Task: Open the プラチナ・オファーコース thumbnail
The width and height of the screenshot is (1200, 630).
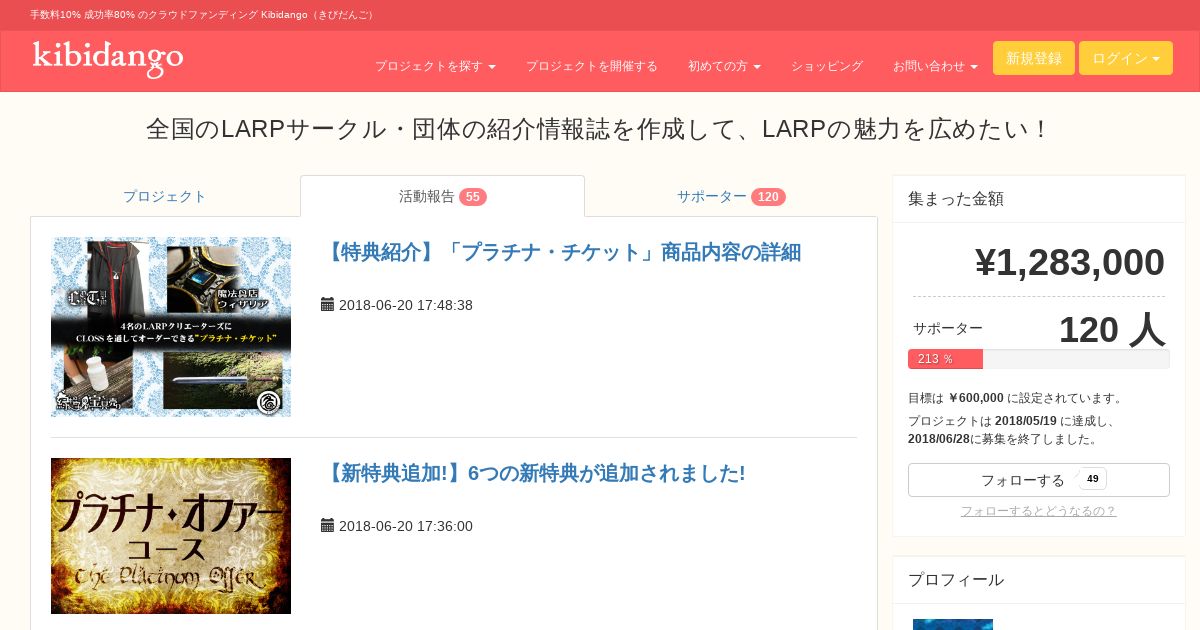Action: pos(171,536)
